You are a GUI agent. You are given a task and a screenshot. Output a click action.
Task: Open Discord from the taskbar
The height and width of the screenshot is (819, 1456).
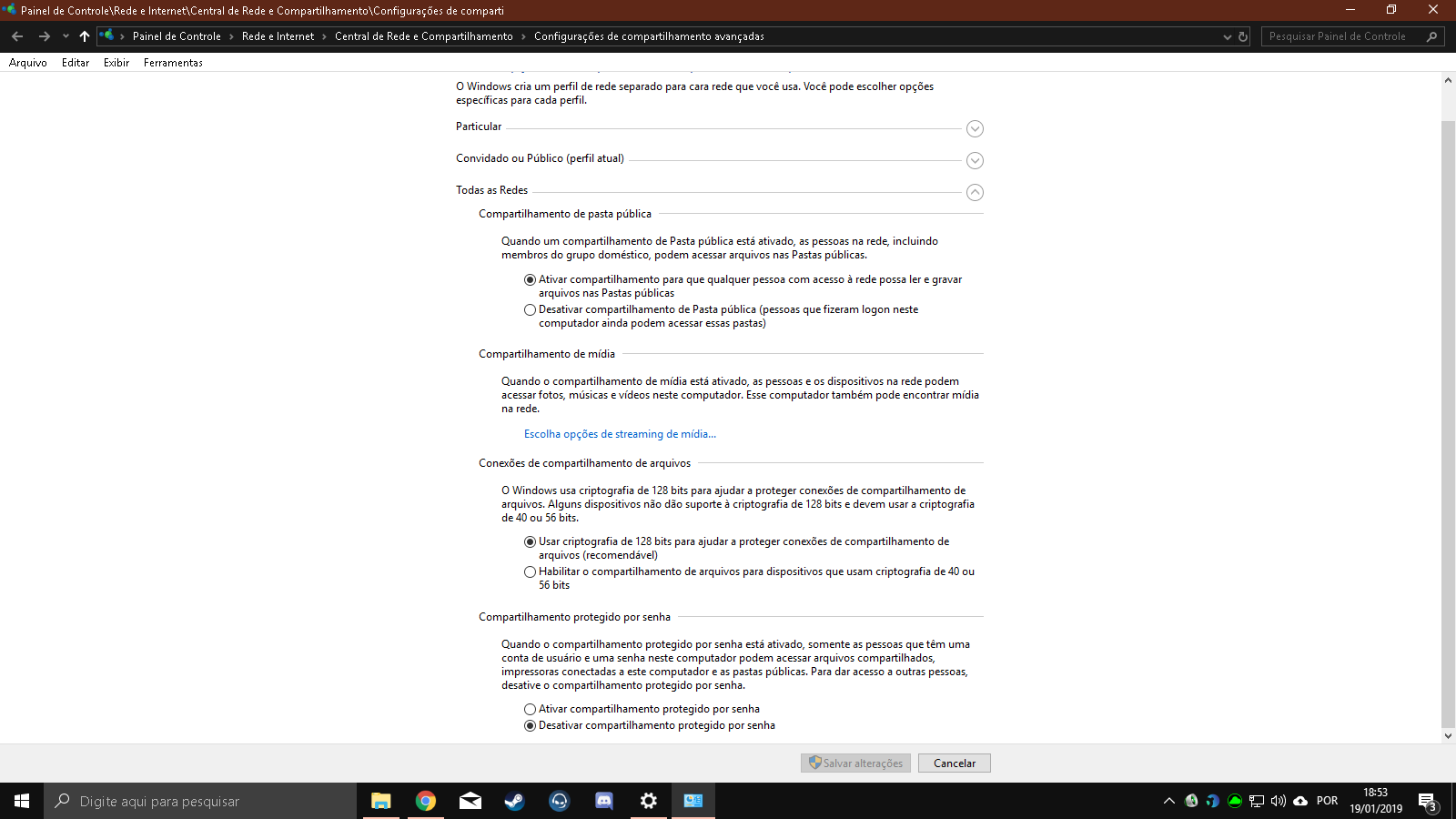tap(603, 801)
